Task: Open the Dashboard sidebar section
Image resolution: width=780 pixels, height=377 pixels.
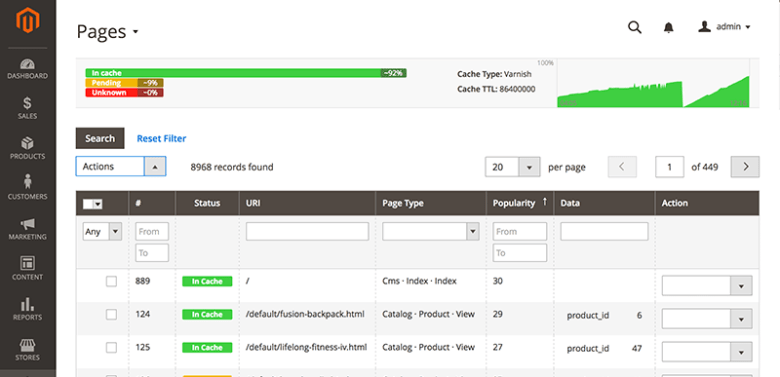Action: 28,70
